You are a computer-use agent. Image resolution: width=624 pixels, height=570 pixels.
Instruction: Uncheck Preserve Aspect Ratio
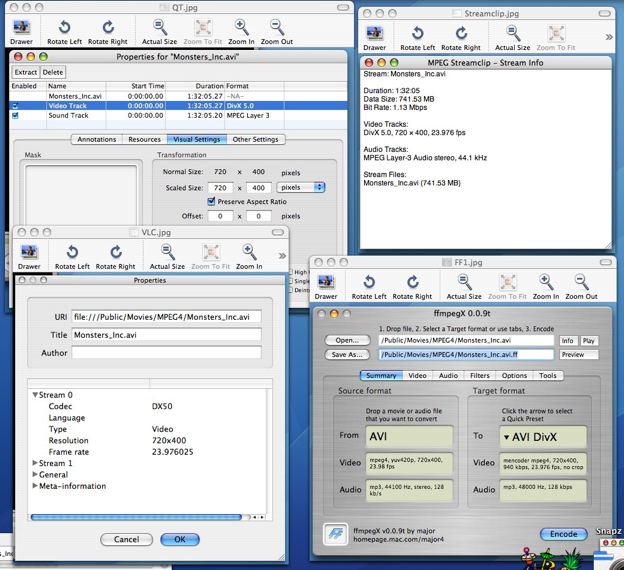click(211, 201)
